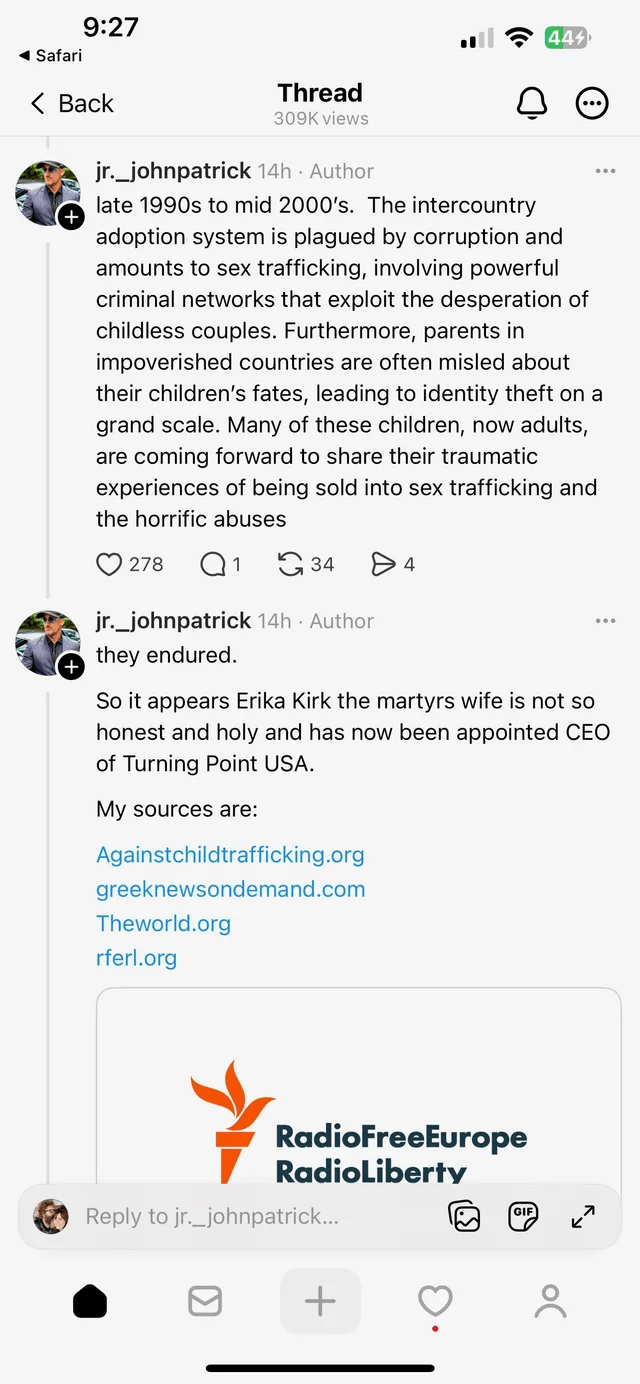Switch to the Home tab

[90, 1301]
